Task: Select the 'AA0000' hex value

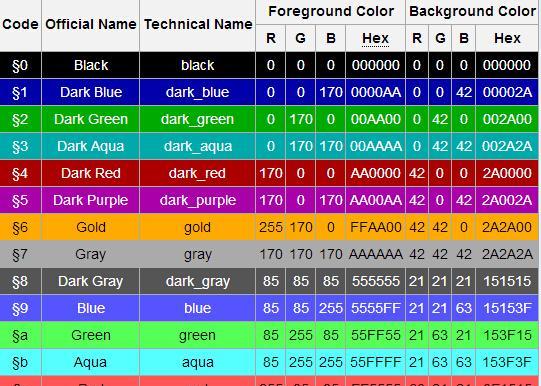Action: (x=375, y=173)
